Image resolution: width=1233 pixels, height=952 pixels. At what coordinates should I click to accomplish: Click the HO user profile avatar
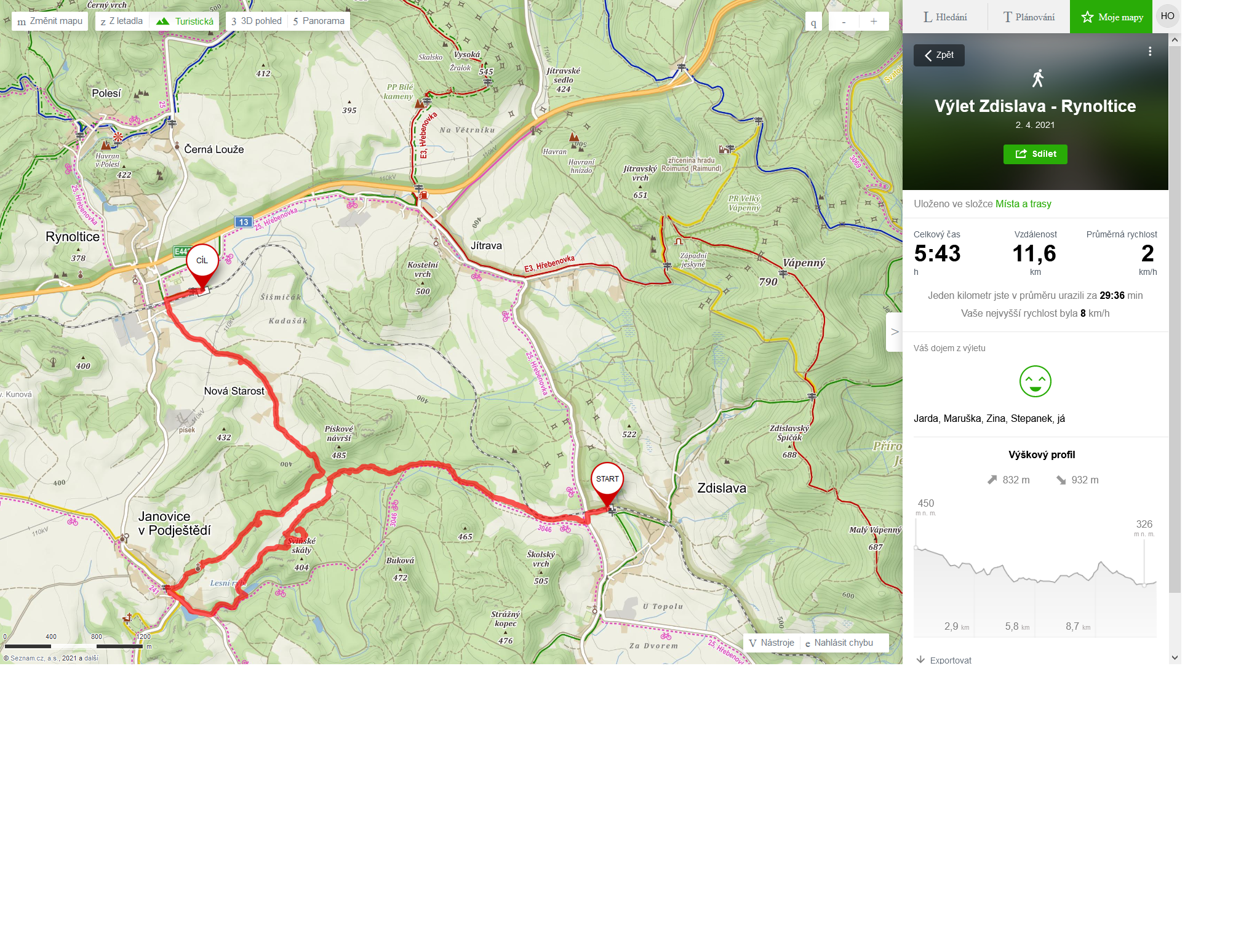pos(1168,16)
